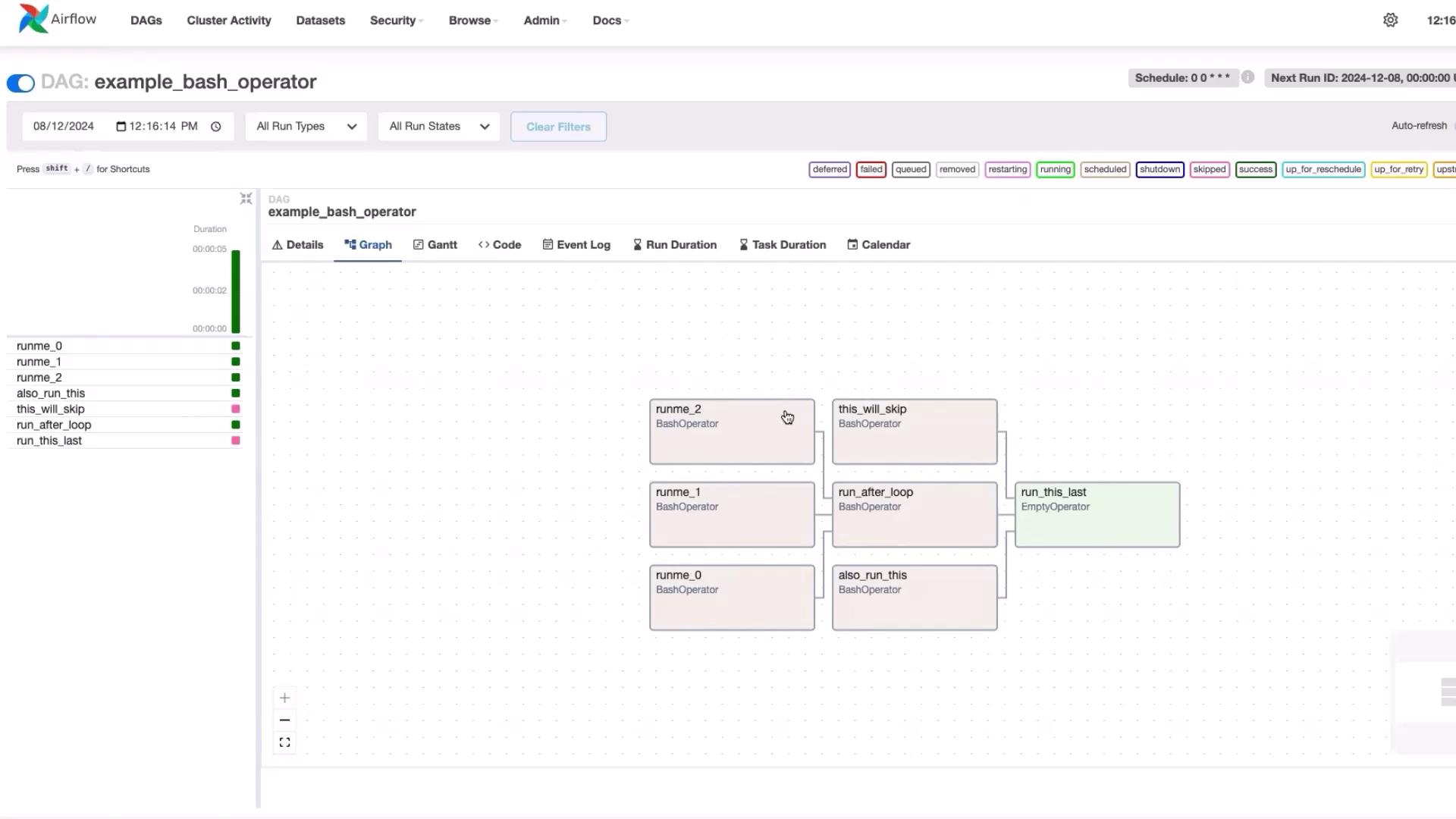Viewport: 1456px width, 819px height.
Task: Toggle the failed state legend filter
Action: (871, 169)
